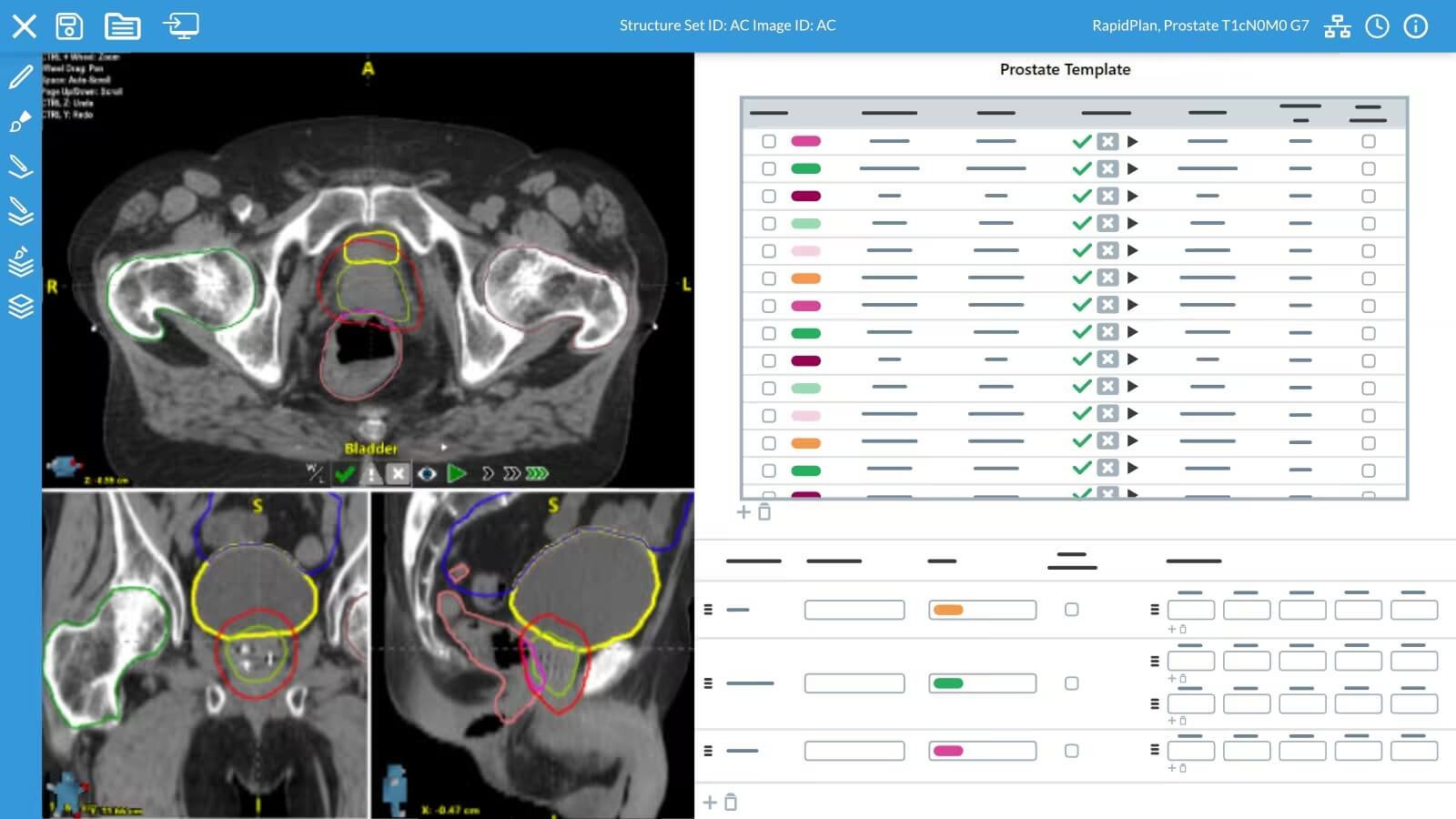Expand the first table row's play arrow
This screenshot has height=819, width=1456.
(x=1133, y=141)
